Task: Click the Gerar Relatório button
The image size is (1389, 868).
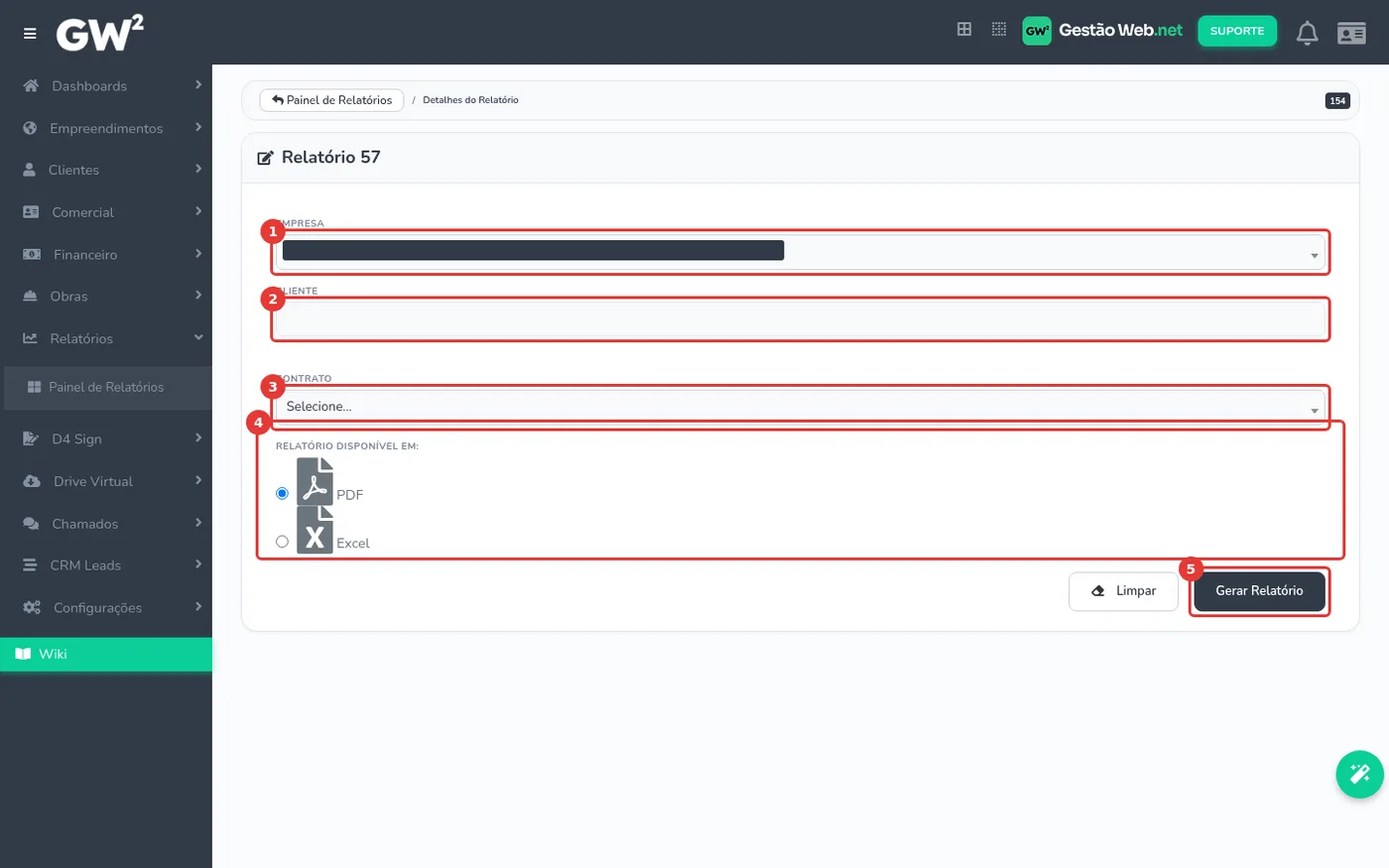Action: [x=1259, y=591]
